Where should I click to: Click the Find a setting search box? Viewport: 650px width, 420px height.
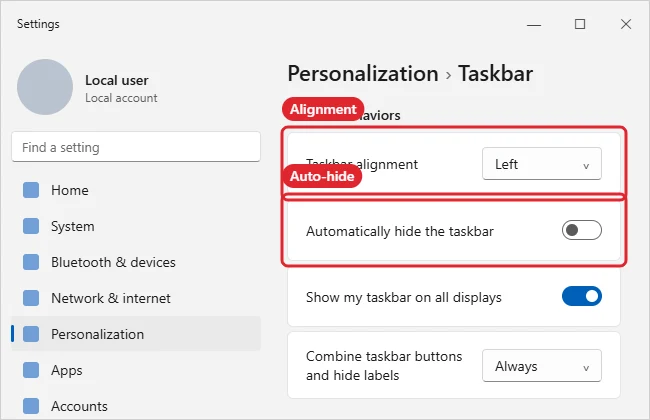click(x=136, y=147)
